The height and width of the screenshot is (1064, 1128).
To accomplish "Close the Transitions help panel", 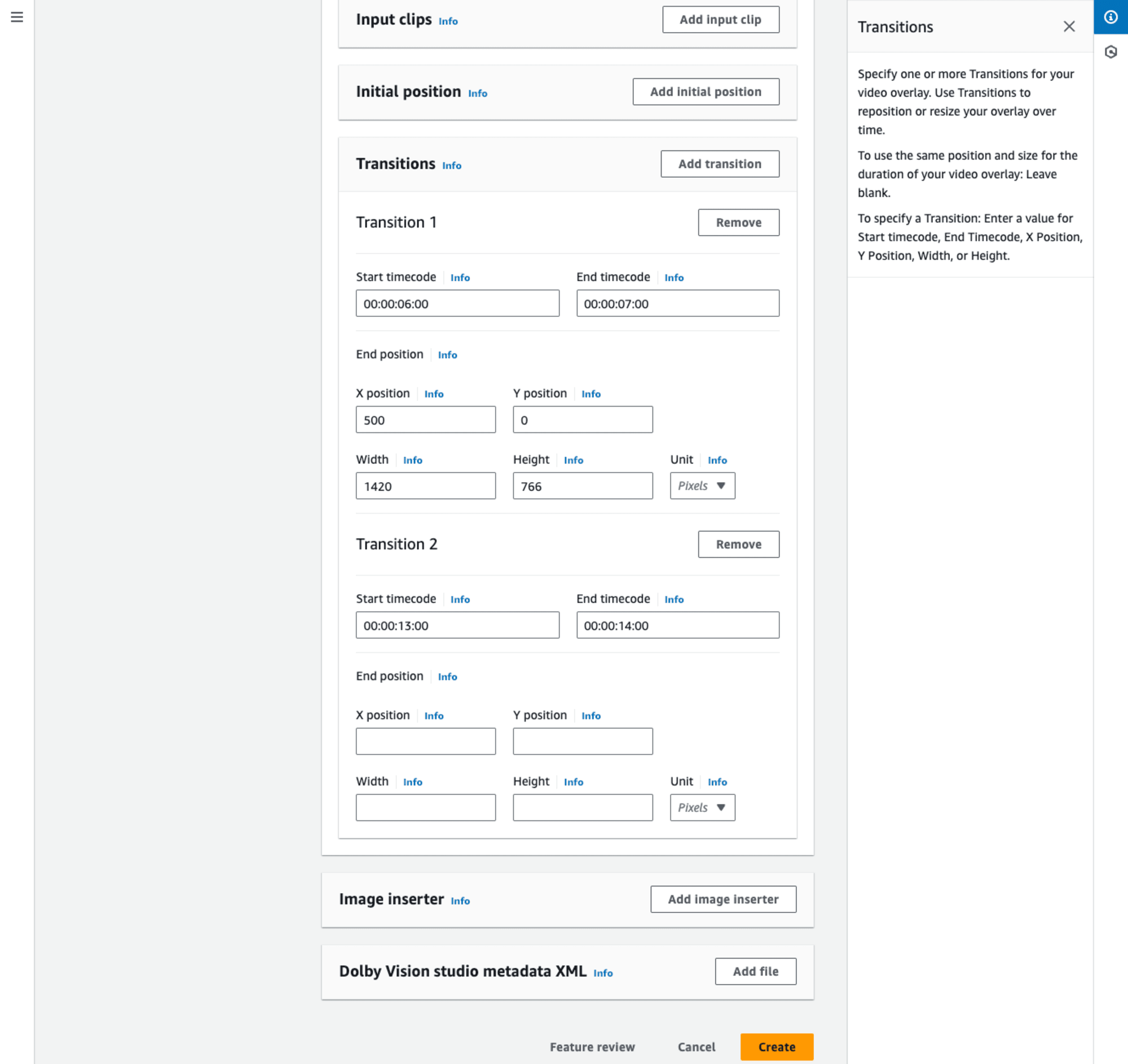I will coord(1069,27).
